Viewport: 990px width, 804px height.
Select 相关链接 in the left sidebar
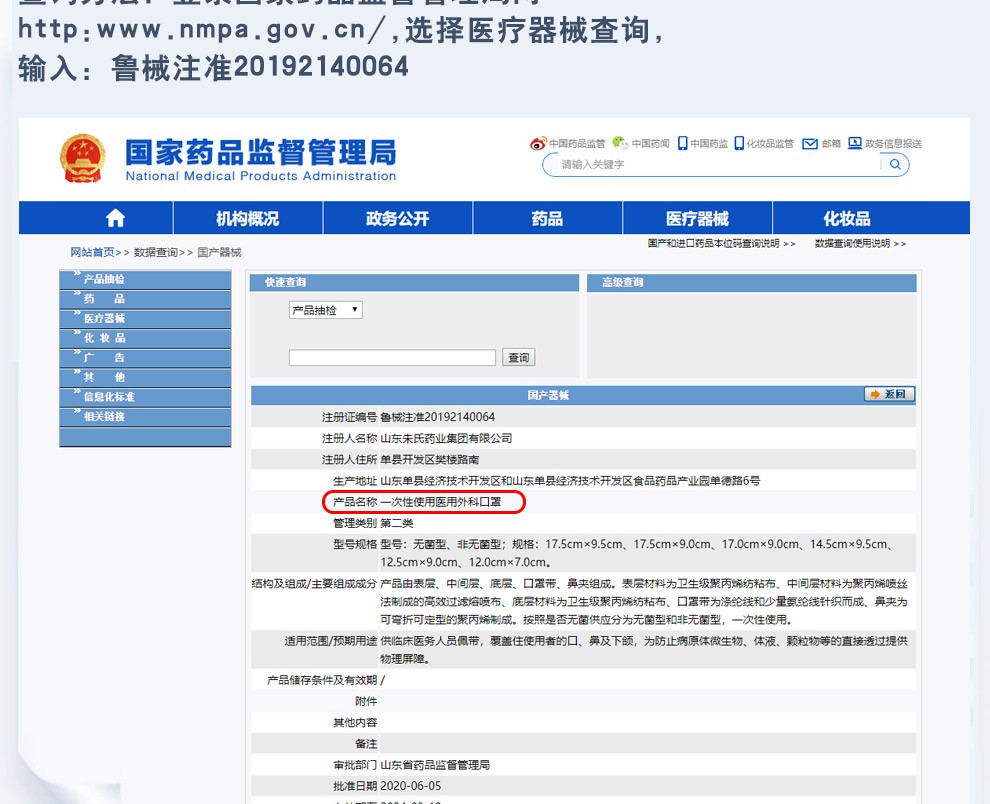pyautogui.click(x=145, y=416)
